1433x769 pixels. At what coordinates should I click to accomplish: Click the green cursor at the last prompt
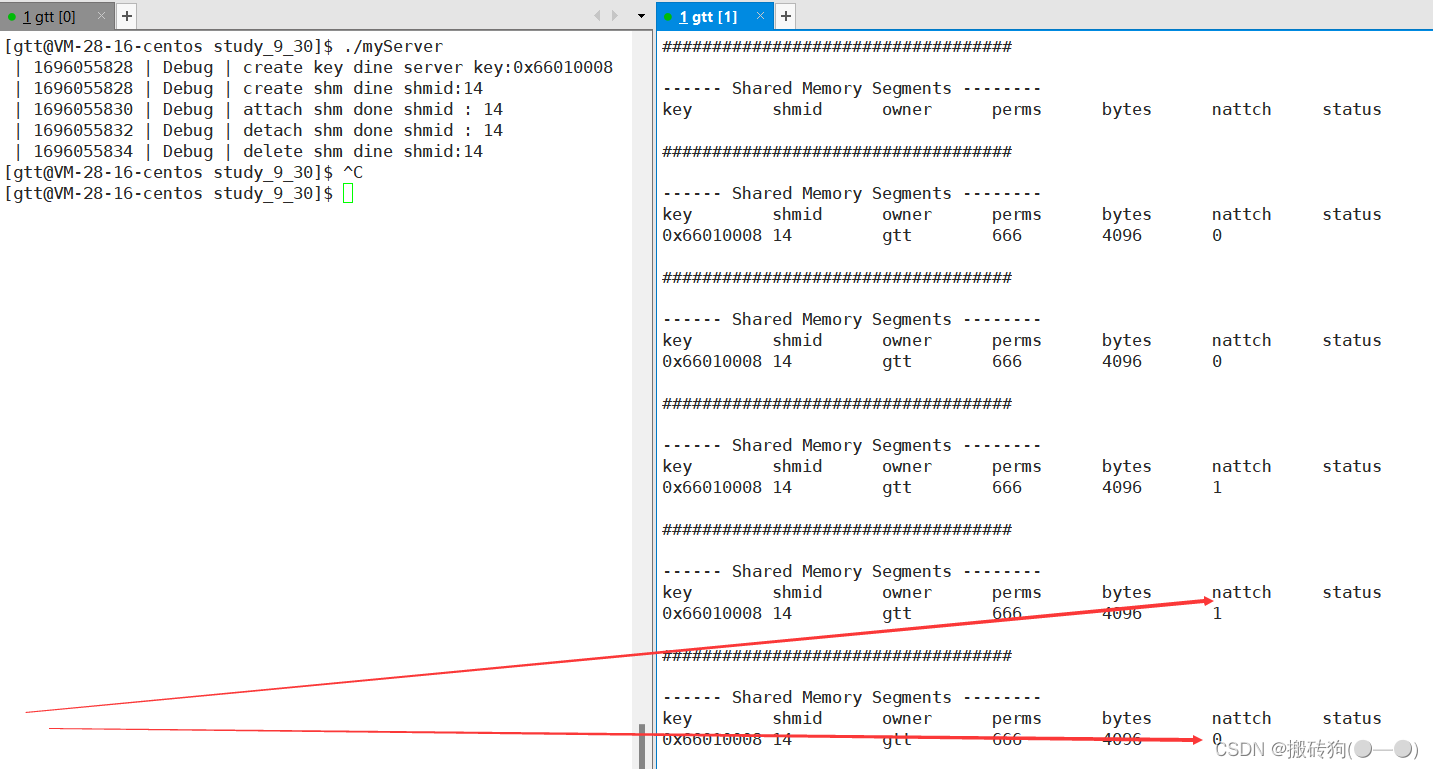point(348,193)
